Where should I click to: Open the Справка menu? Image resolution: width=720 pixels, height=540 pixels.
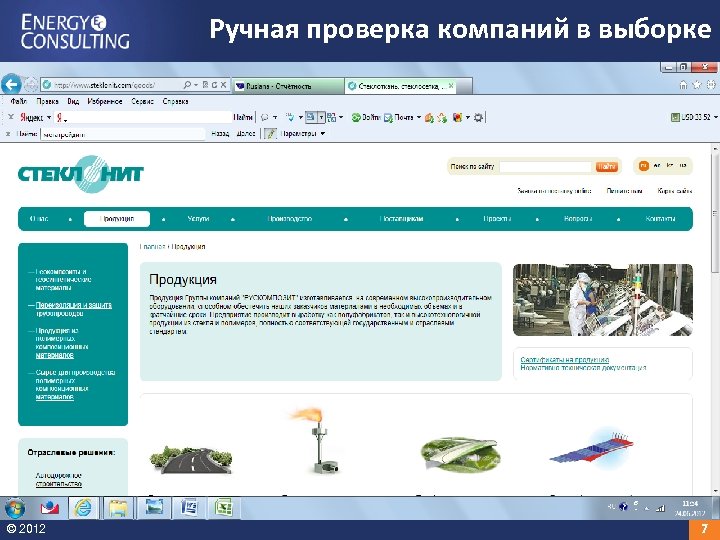coord(175,101)
